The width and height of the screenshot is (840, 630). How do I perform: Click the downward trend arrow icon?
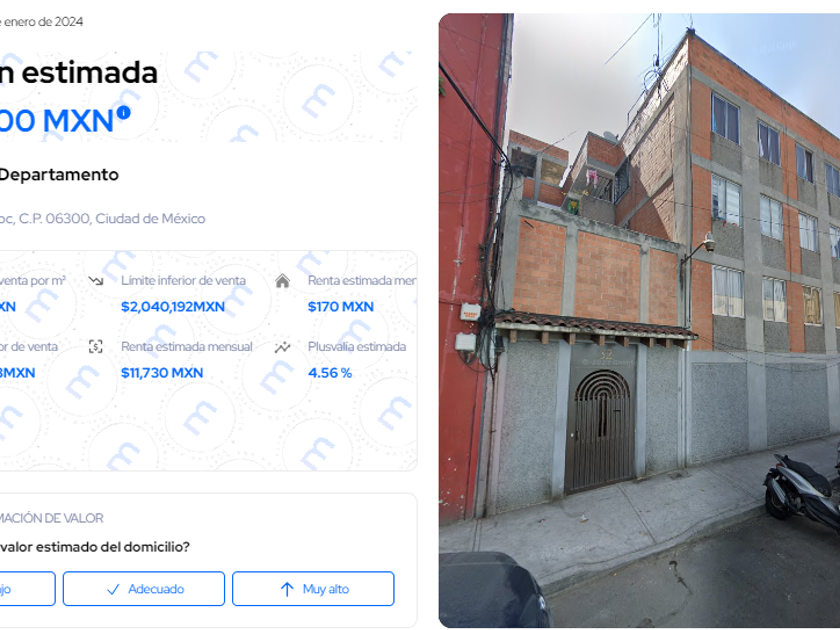(96, 280)
